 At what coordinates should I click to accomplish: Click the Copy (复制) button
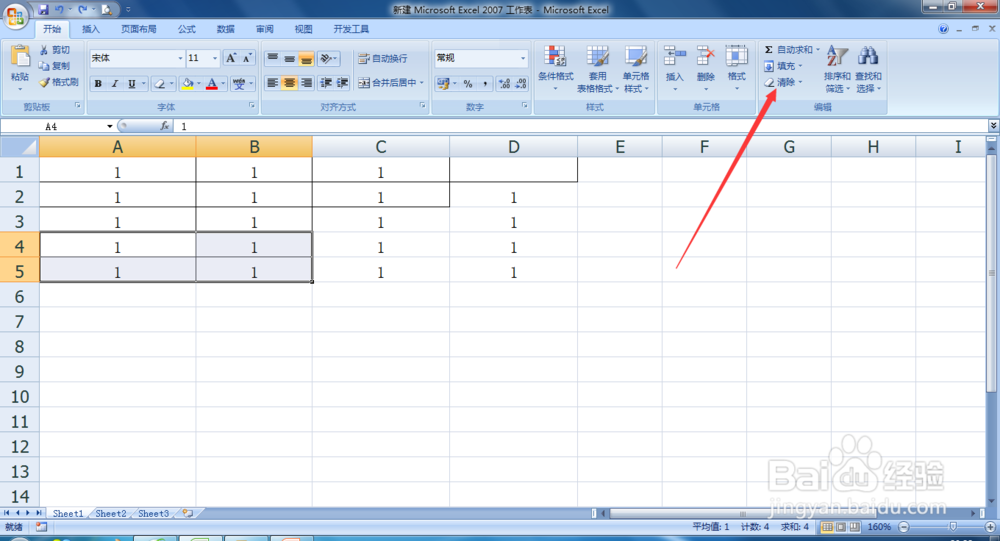(54, 66)
